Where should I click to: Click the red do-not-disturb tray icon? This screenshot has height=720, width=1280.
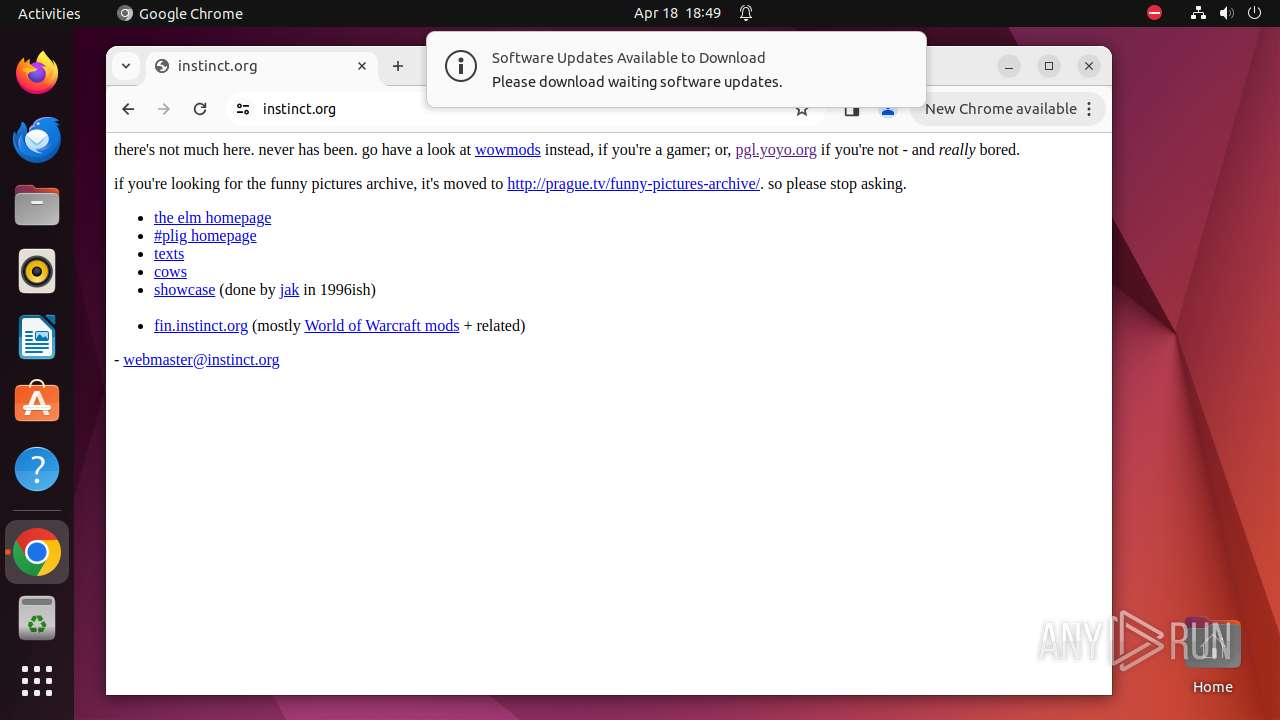(1154, 13)
